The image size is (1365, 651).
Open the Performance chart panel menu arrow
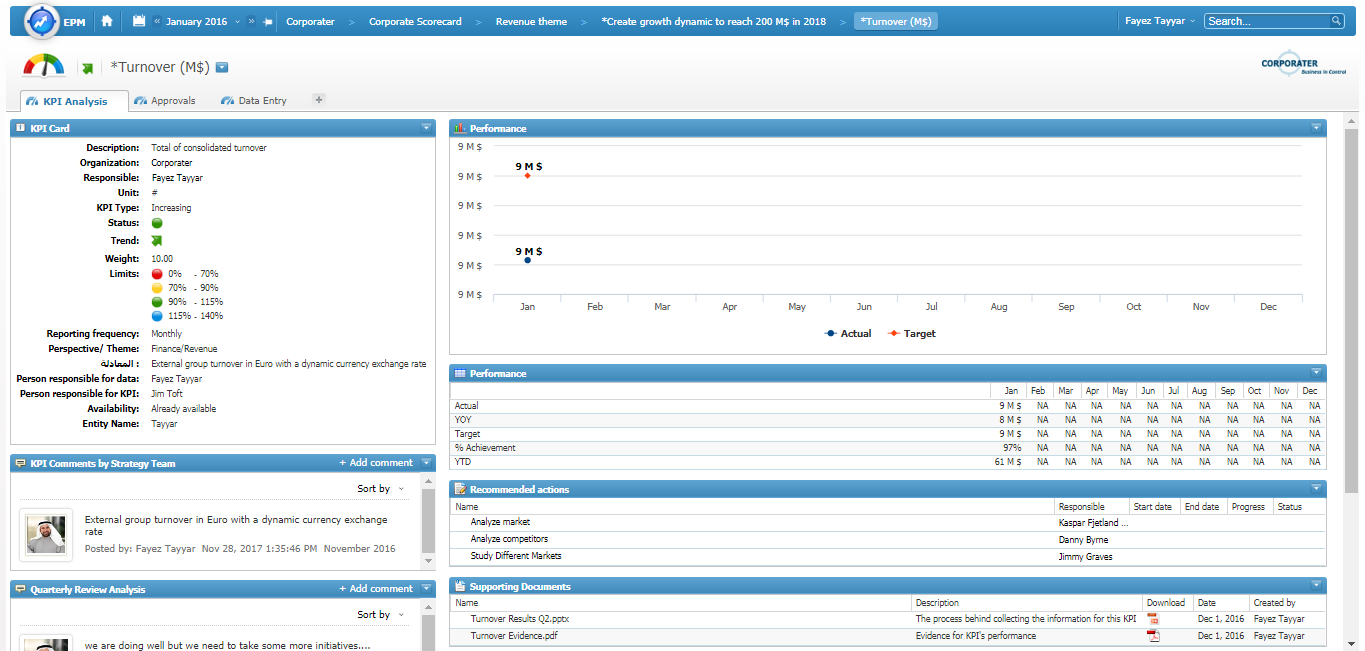[1316, 128]
